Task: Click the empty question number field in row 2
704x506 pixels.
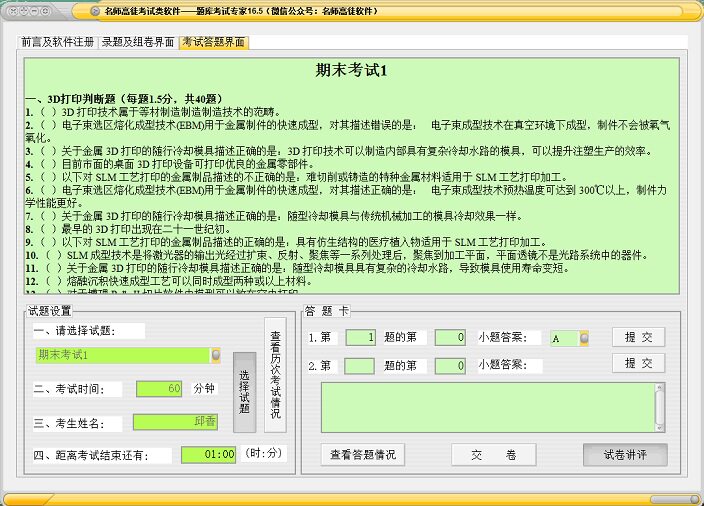Action: [359, 366]
